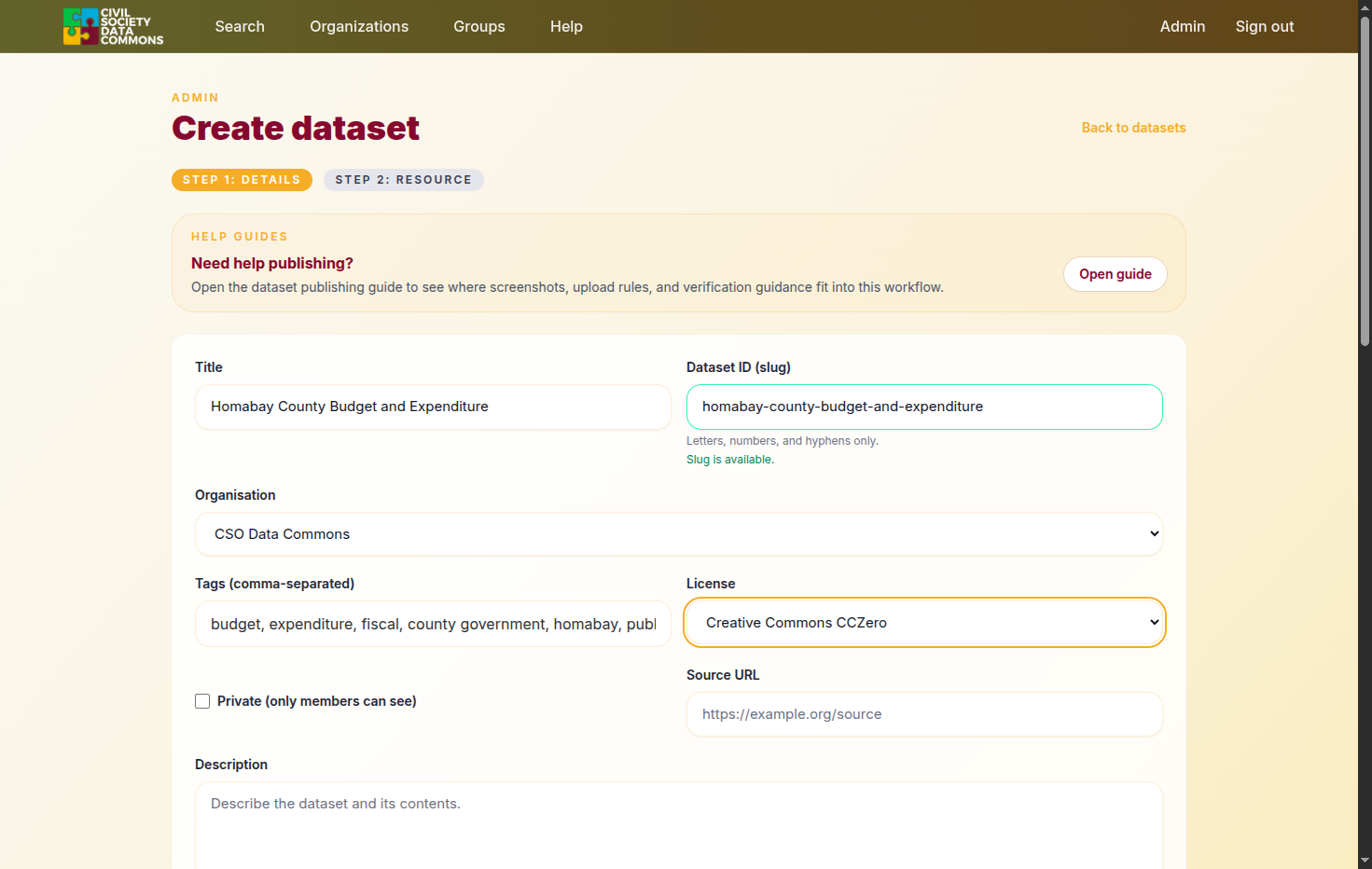Open the Admin link
Image resolution: width=1372 pixels, height=869 pixels.
(x=1183, y=26)
